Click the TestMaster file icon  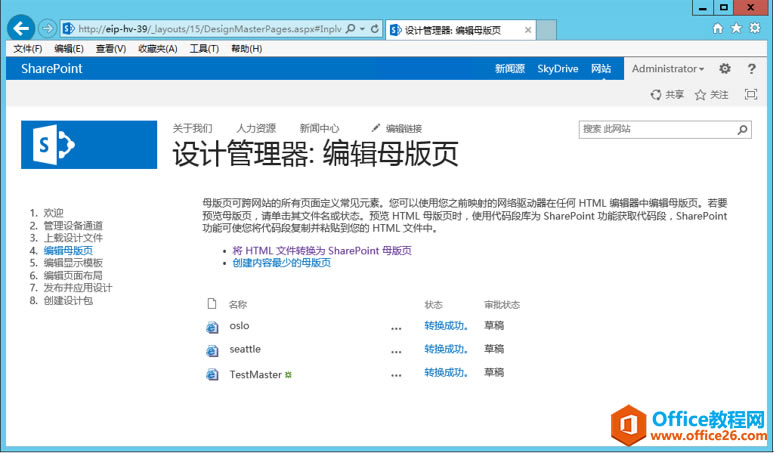coord(212,375)
